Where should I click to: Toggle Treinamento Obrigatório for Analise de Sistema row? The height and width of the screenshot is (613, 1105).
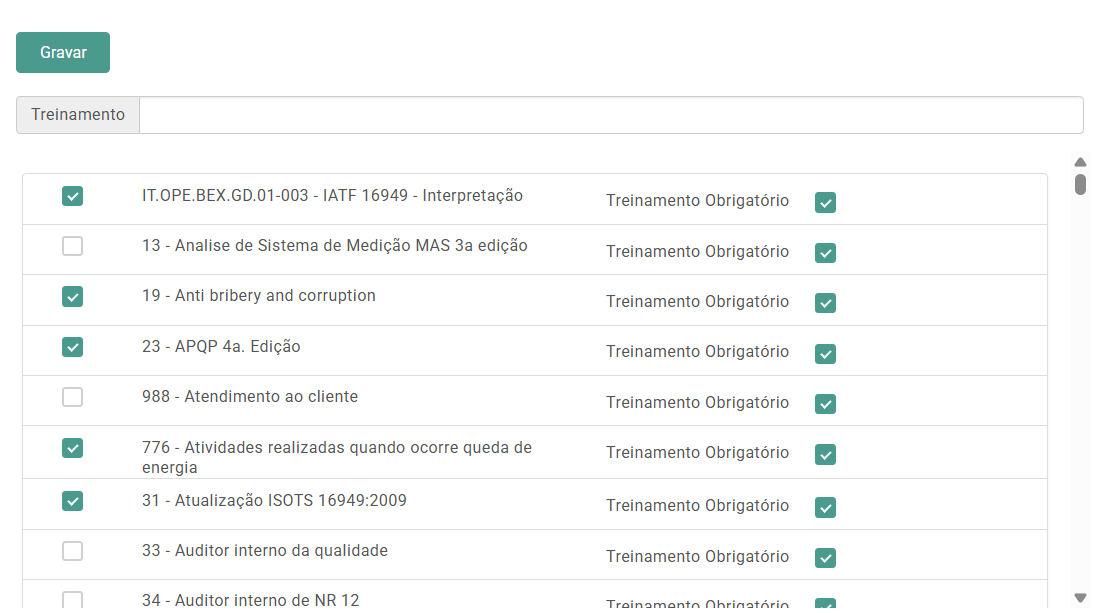coord(825,253)
